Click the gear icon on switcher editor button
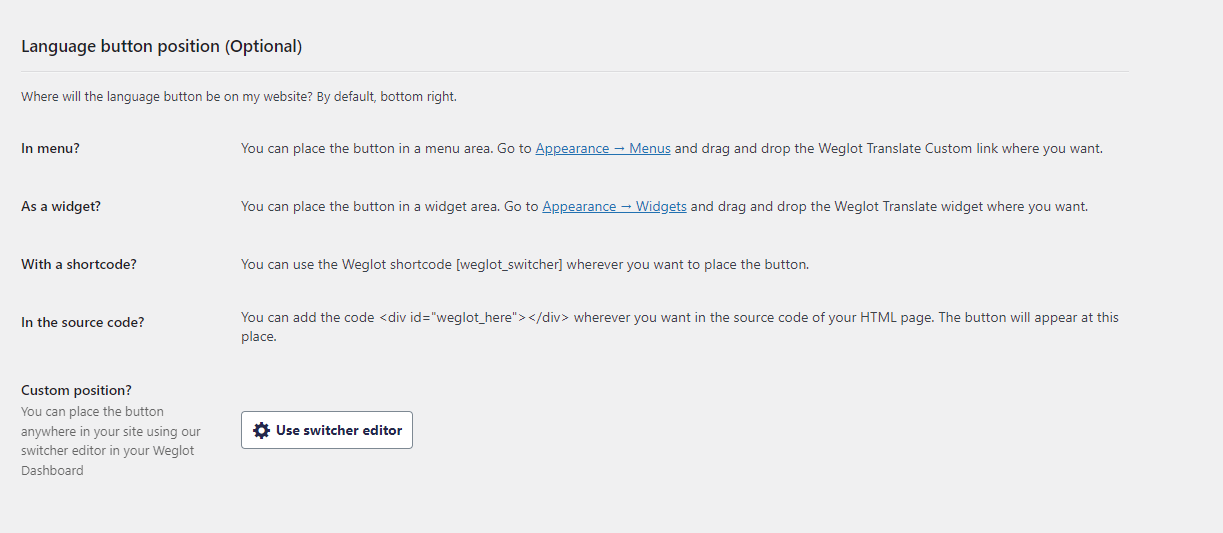Image resolution: width=1223 pixels, height=533 pixels. (262, 430)
